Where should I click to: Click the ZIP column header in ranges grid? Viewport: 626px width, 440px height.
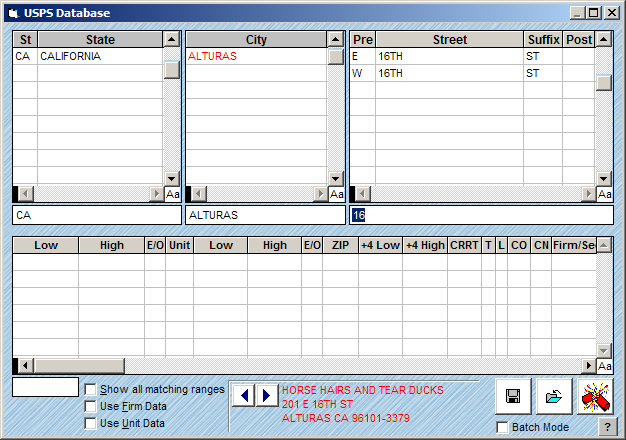pos(340,245)
